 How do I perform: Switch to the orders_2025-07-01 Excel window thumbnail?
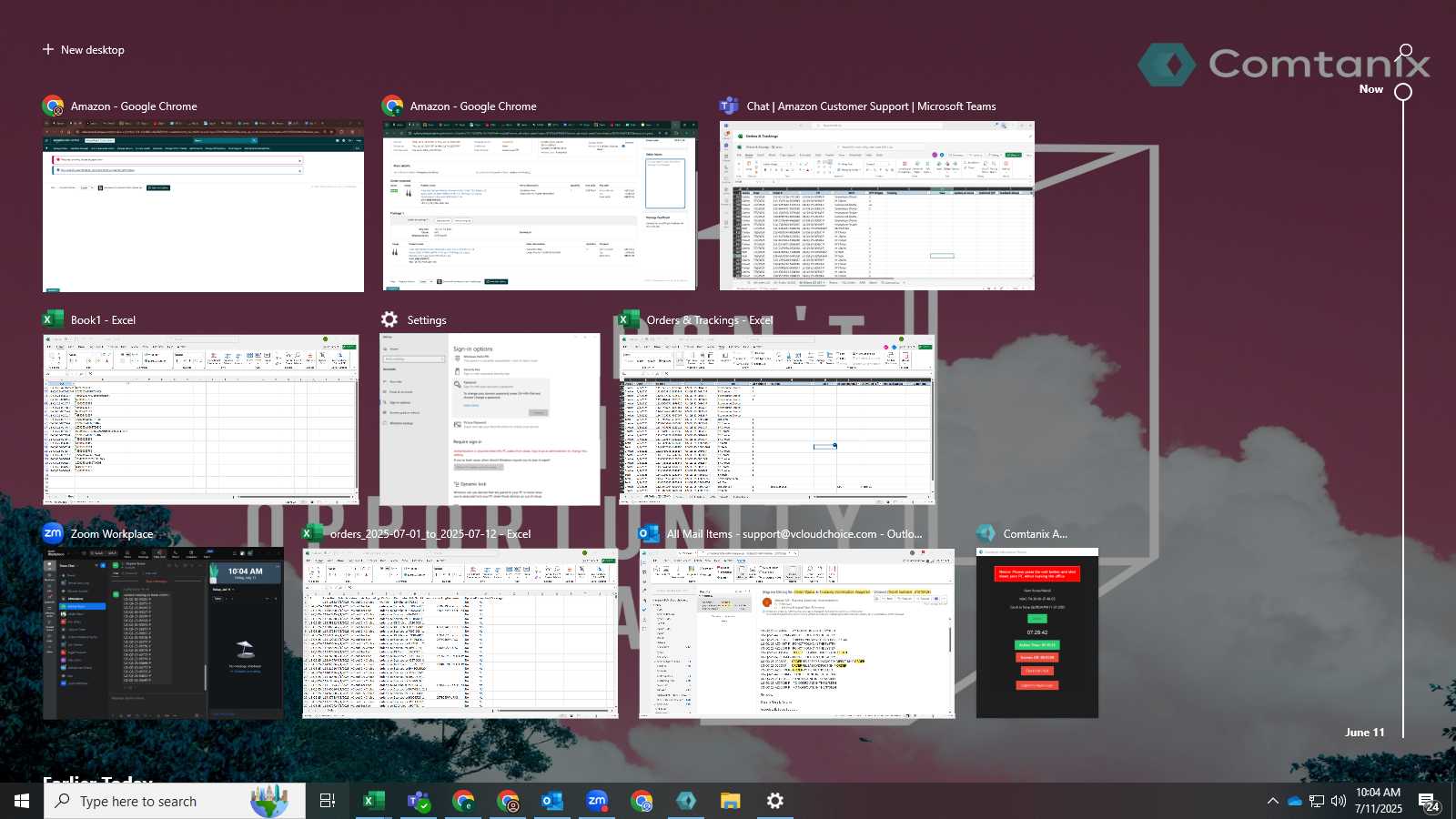460,633
